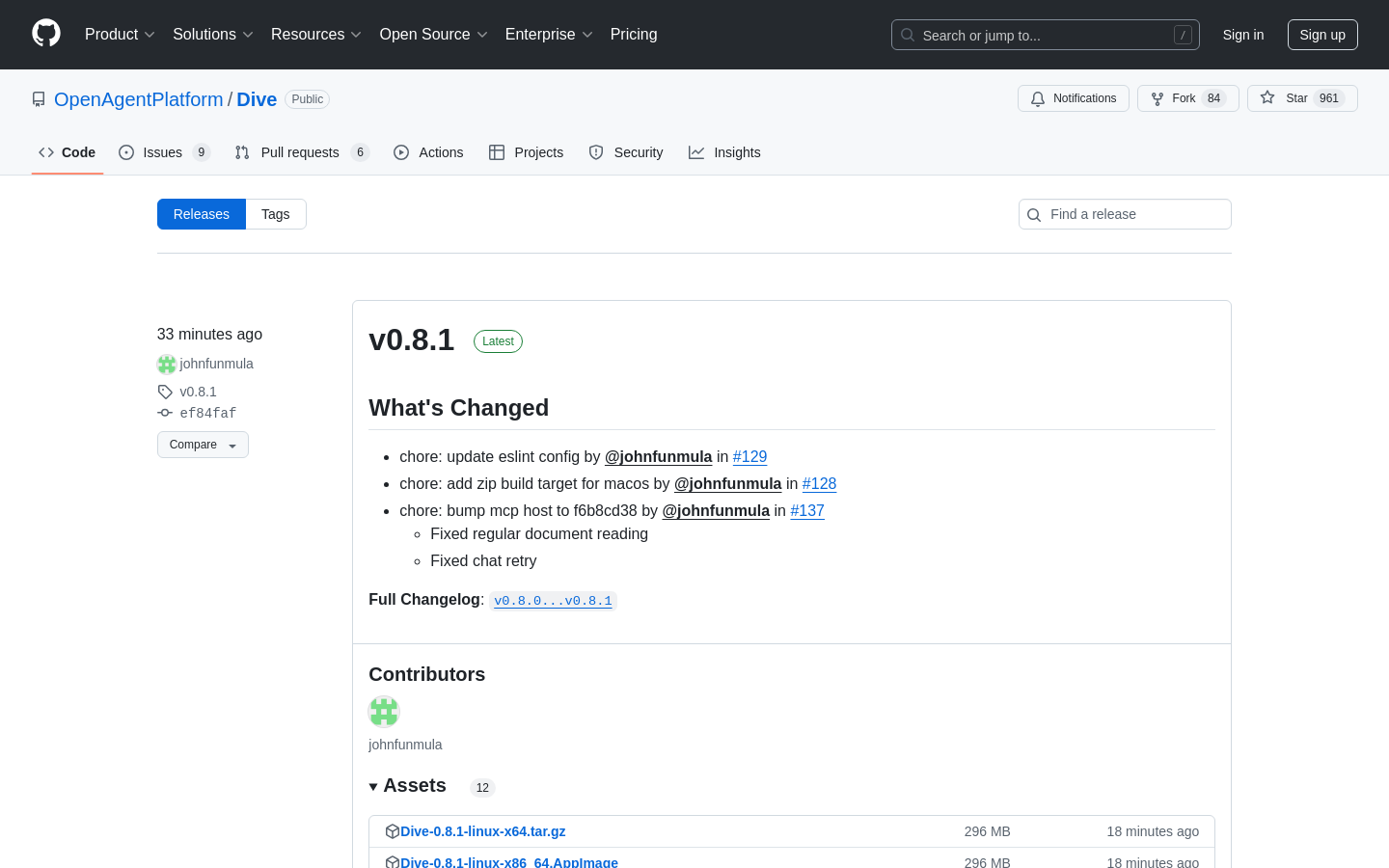Expand the Resources menu
This screenshot has width=1389, height=868.
(x=316, y=34)
